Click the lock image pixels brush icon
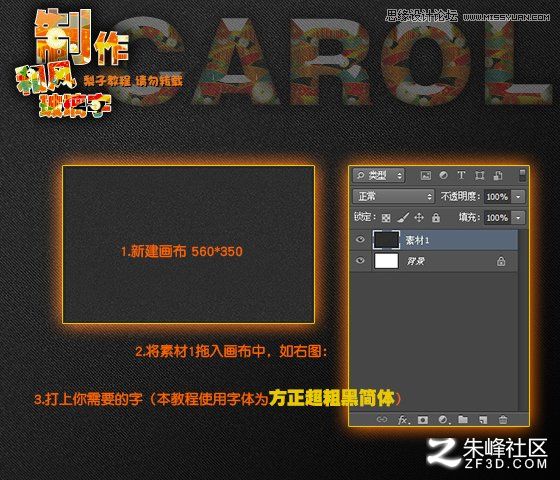This screenshot has width=560, height=480. 403,218
